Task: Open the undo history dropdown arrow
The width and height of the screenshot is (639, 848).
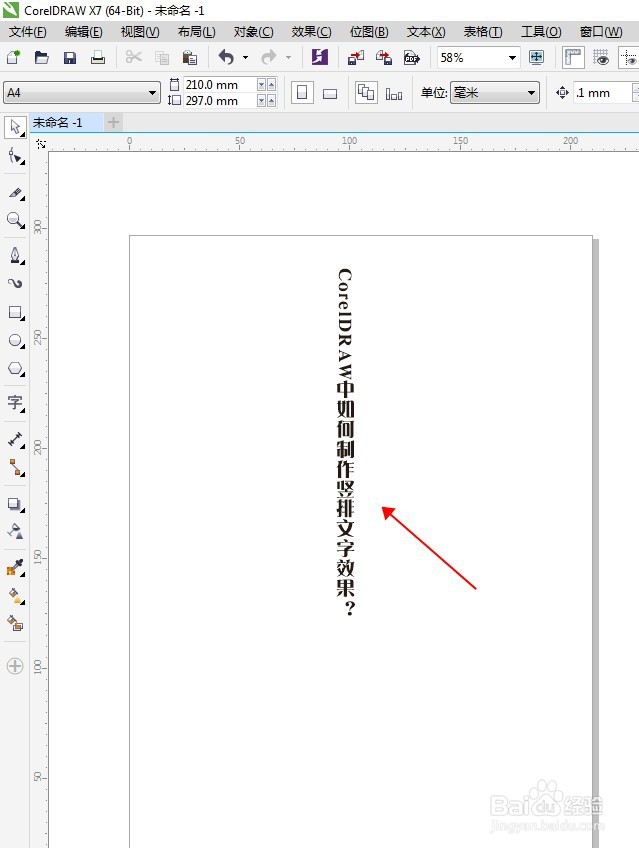Action: pyautogui.click(x=245, y=57)
